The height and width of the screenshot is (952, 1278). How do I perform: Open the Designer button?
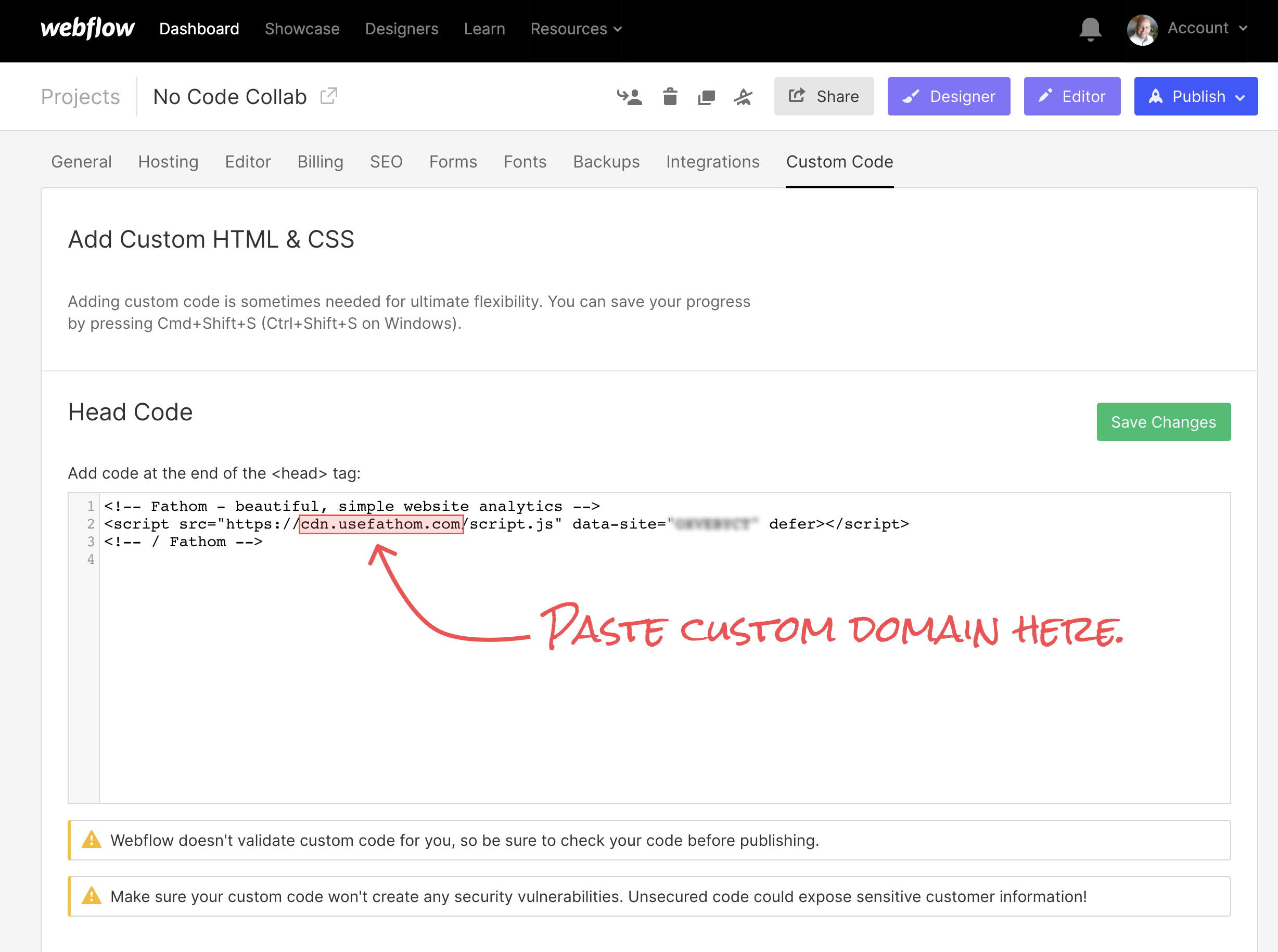tap(949, 96)
